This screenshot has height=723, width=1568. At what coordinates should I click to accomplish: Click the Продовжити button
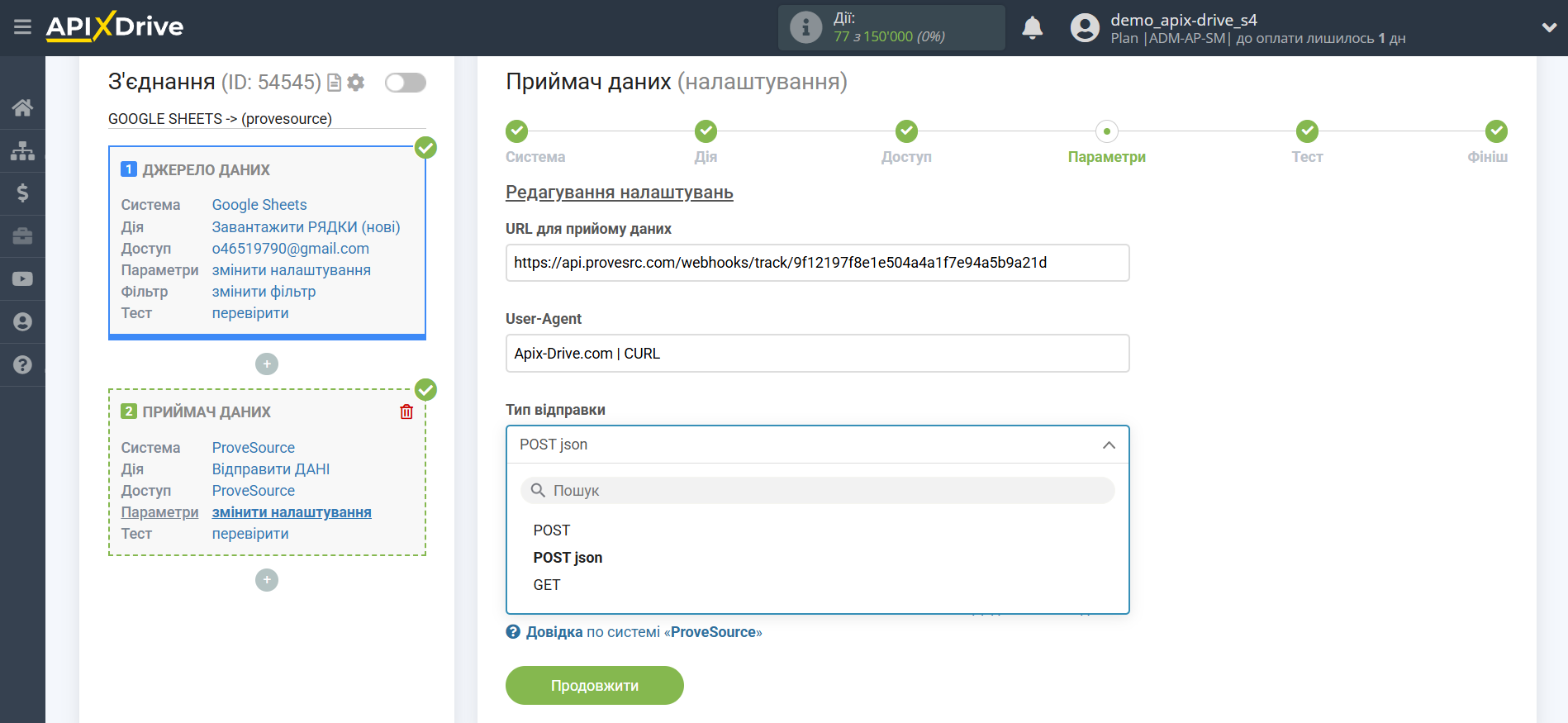pos(595,686)
